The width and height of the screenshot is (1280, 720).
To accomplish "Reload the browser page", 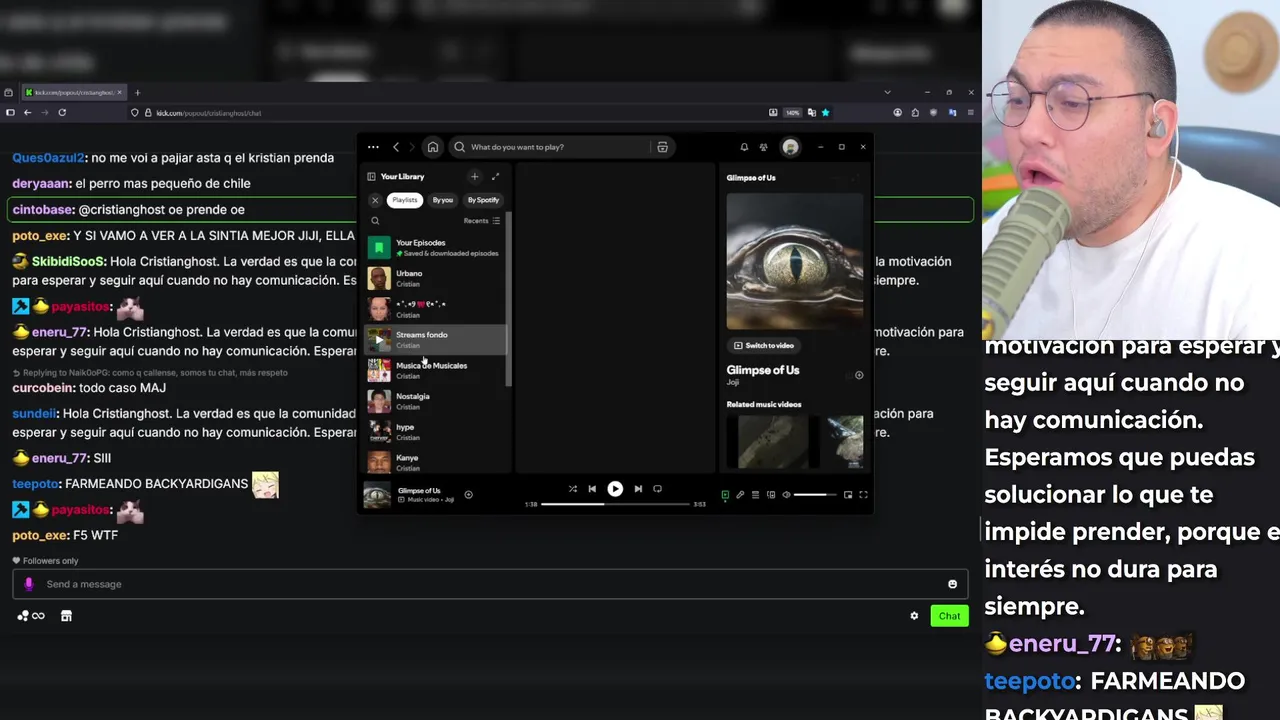I will 62,113.
